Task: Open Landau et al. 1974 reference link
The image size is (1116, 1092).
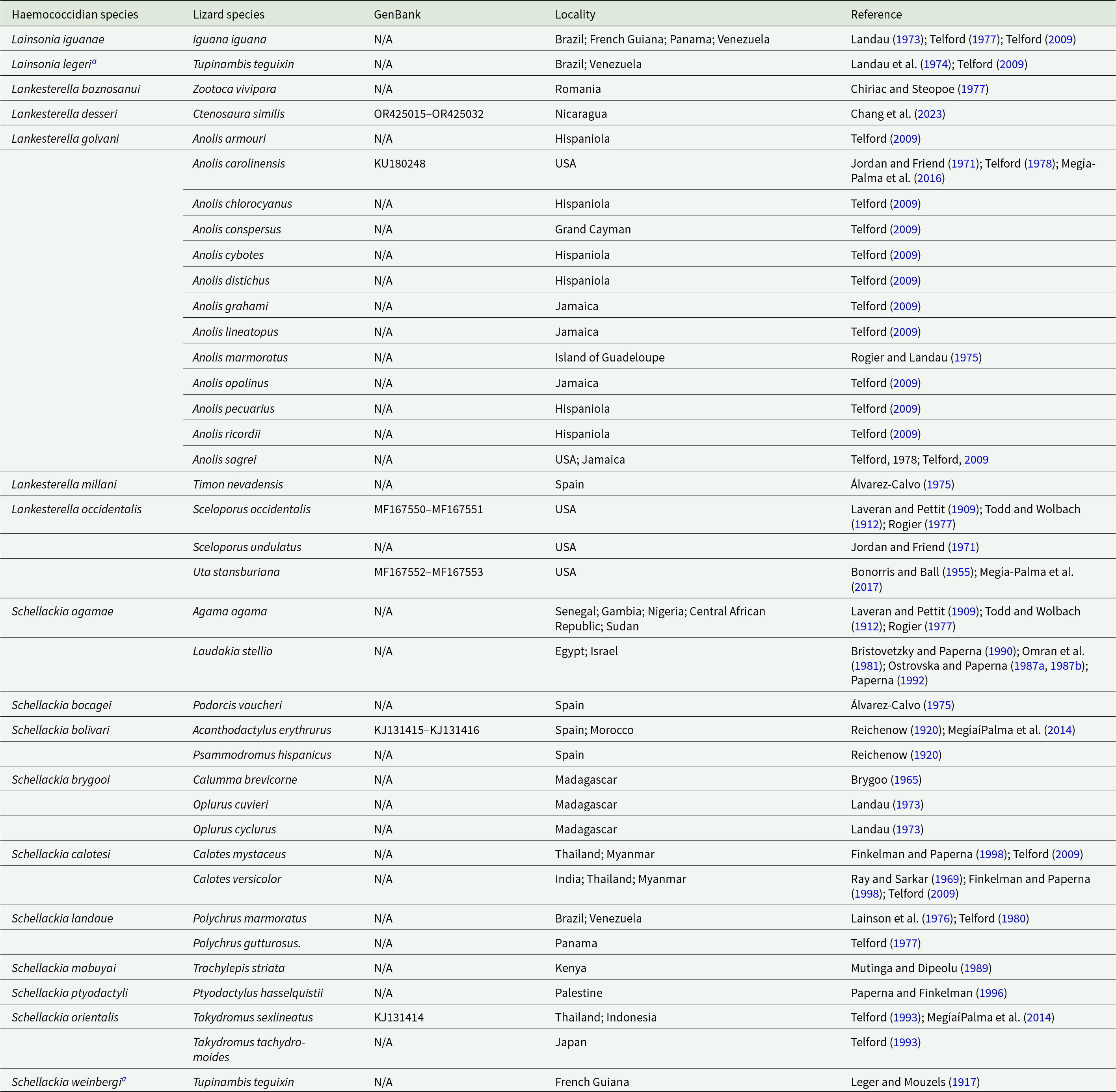Action: [936, 64]
